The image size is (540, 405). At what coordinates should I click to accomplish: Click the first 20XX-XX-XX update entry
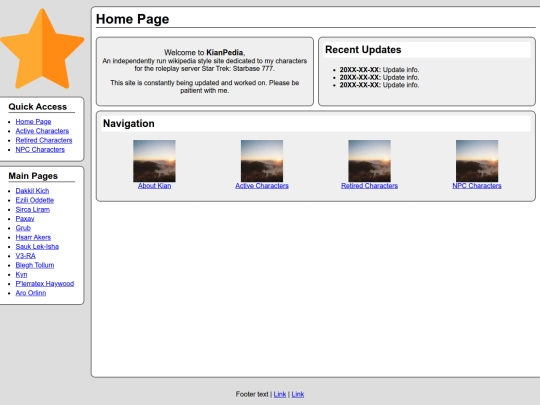tap(379, 70)
